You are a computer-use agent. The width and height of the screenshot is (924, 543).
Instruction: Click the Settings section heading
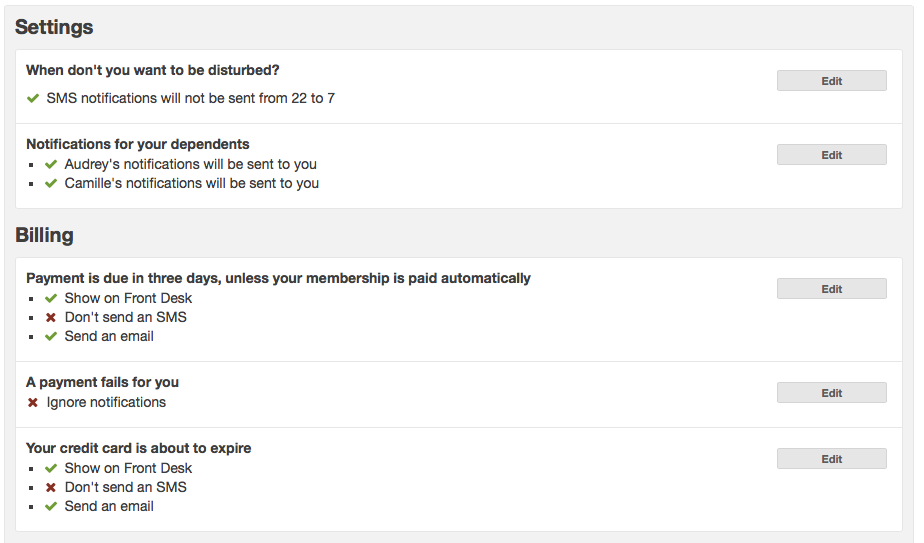tap(54, 27)
